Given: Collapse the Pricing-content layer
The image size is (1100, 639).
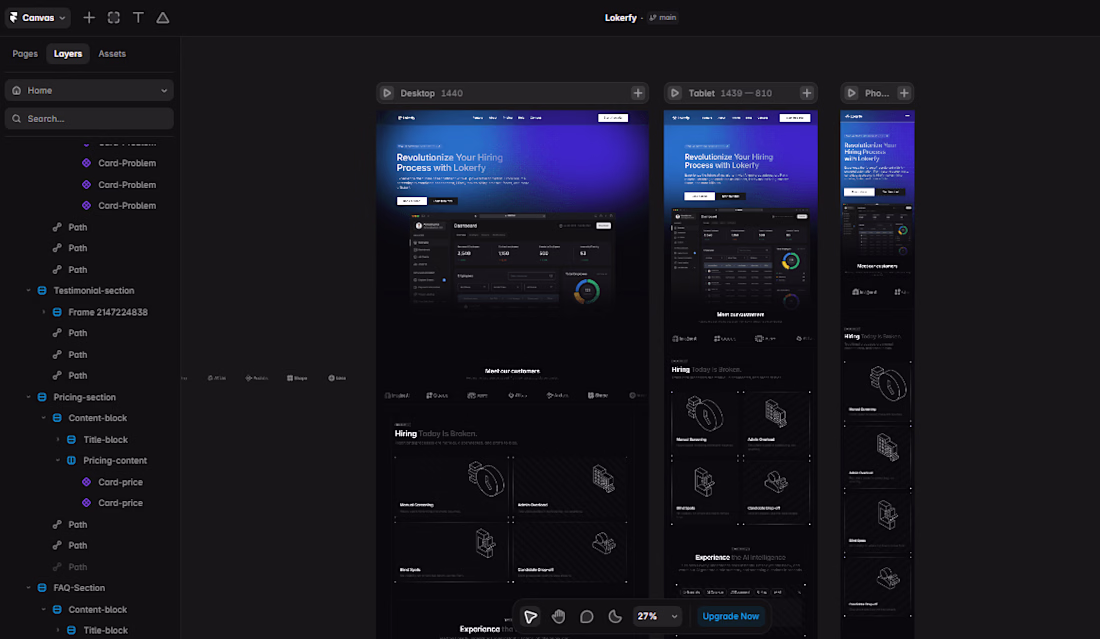Looking at the screenshot, I should pos(58,461).
